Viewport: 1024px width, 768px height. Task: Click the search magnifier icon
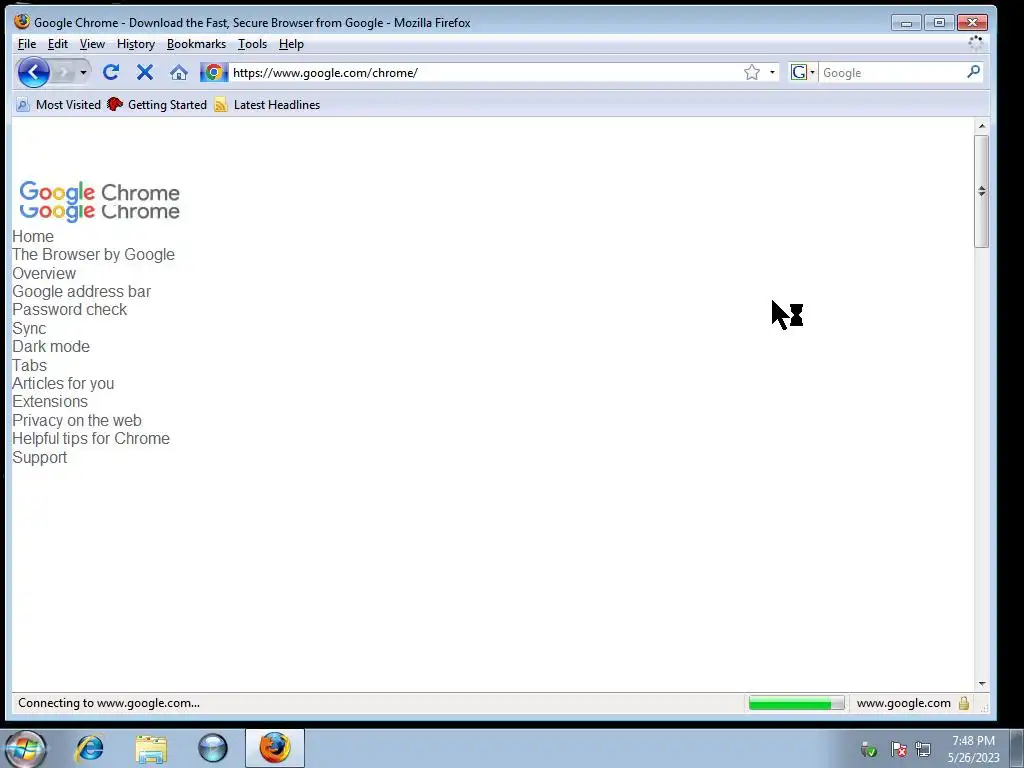pyautogui.click(x=973, y=72)
